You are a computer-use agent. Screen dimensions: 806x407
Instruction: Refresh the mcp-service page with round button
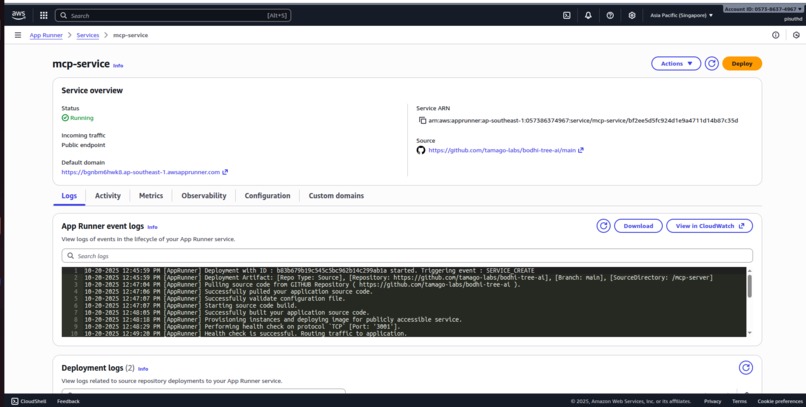[711, 64]
